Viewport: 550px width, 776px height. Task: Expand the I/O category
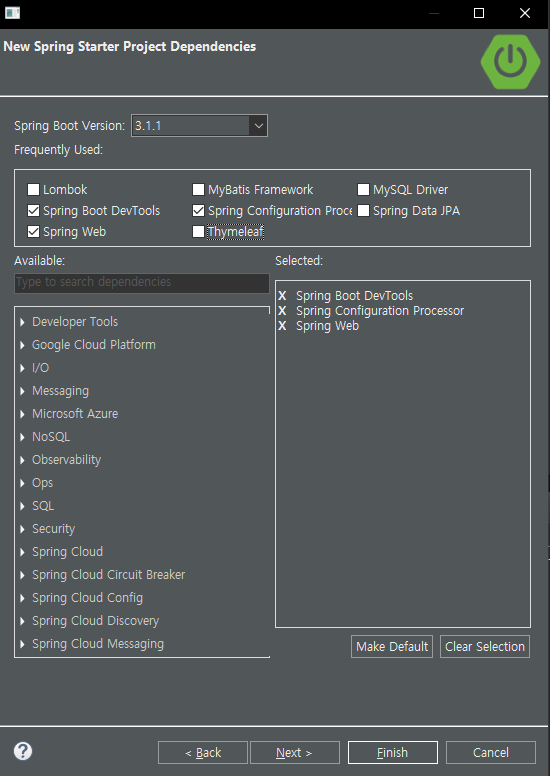coord(22,368)
